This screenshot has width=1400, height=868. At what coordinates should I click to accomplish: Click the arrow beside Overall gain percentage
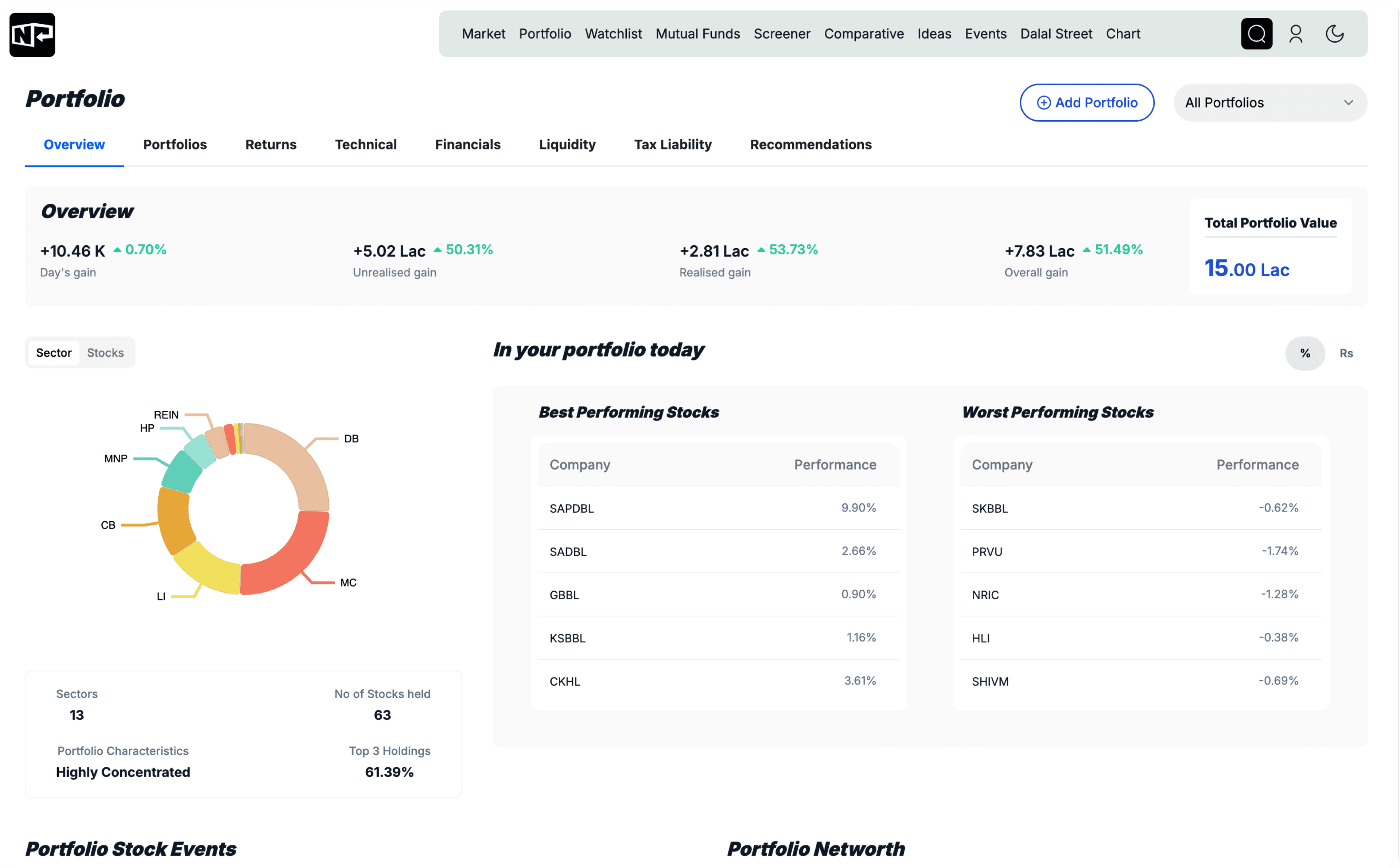click(x=1087, y=249)
